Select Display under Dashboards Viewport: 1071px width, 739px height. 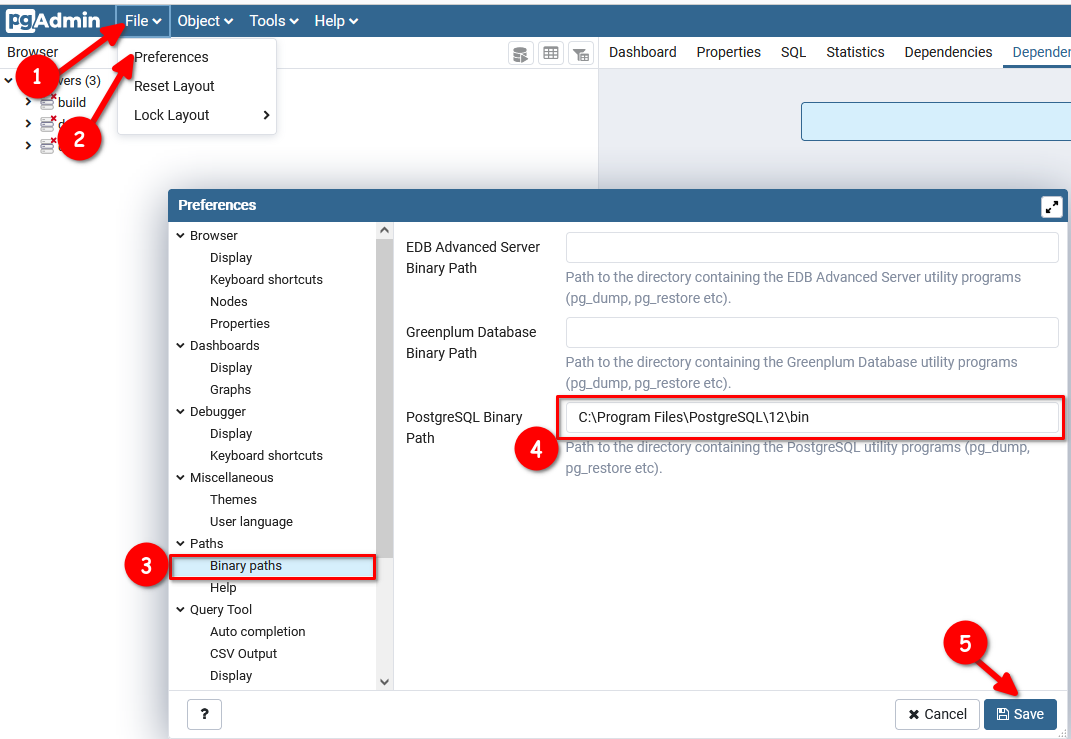click(x=231, y=367)
